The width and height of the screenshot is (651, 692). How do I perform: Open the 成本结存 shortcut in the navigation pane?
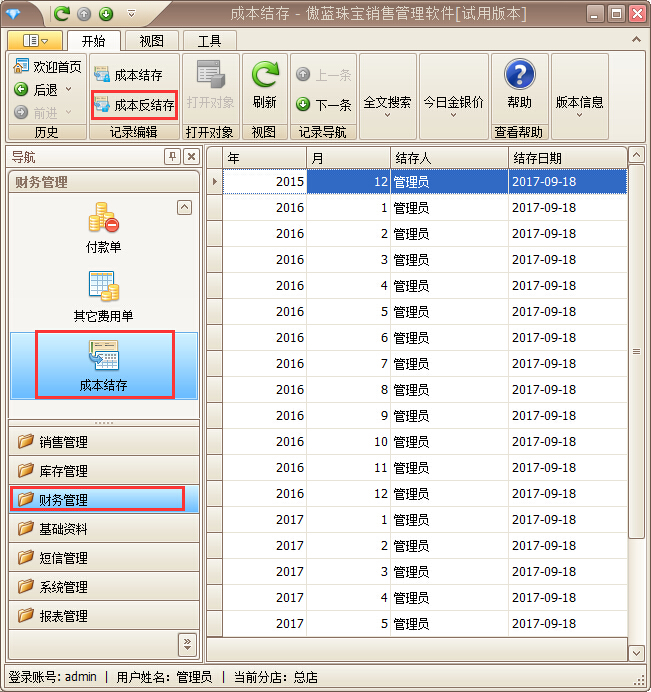pos(105,365)
